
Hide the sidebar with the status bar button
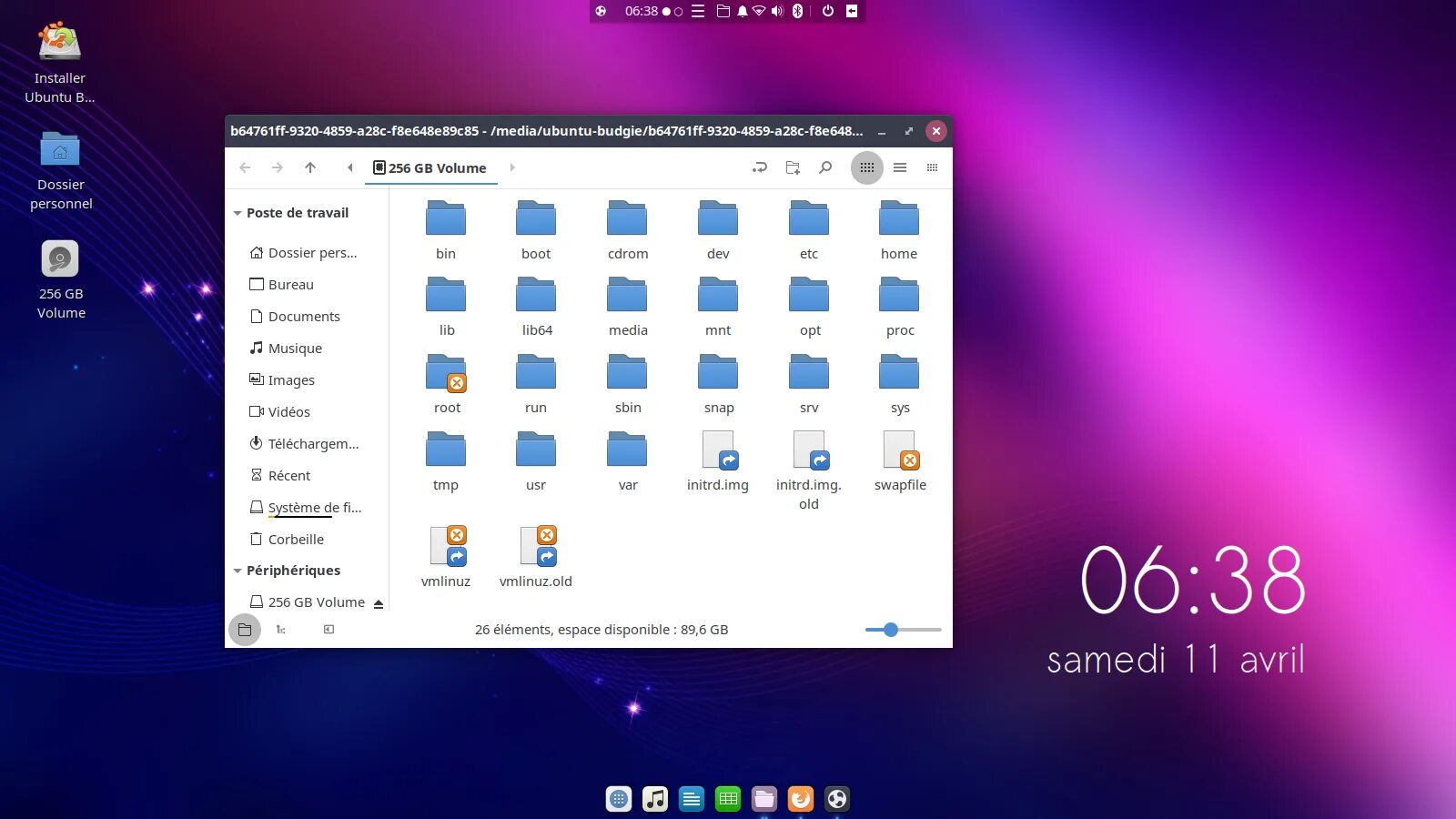[x=329, y=630]
